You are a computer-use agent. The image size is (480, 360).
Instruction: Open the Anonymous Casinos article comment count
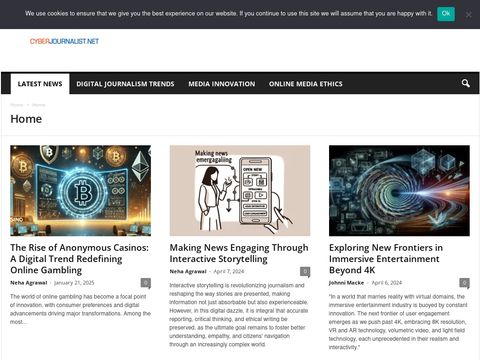coord(146,283)
